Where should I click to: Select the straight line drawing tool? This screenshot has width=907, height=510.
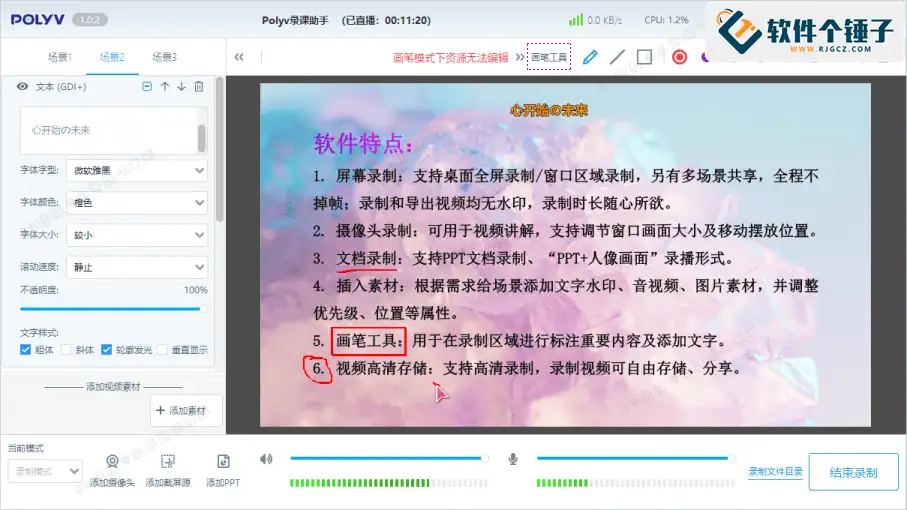pyautogui.click(x=617, y=57)
